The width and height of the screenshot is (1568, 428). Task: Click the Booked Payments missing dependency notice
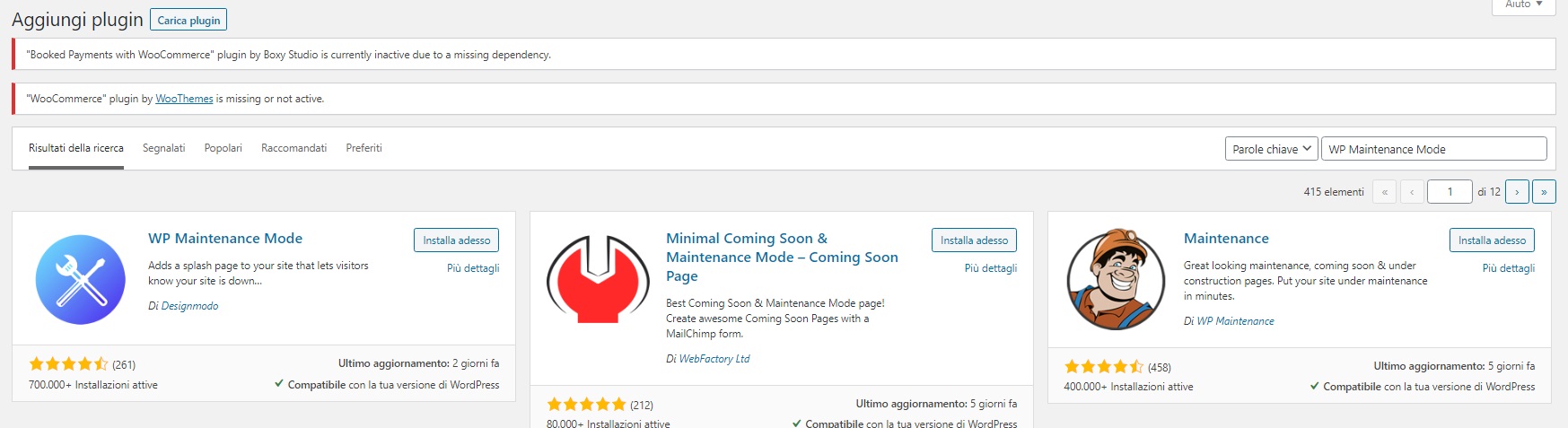[x=784, y=55]
